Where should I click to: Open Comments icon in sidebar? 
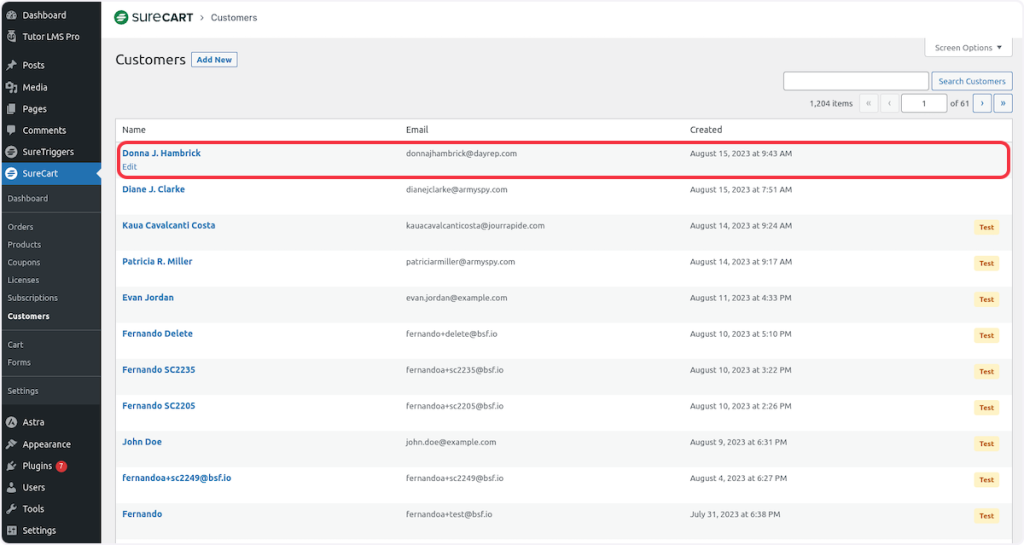11,130
